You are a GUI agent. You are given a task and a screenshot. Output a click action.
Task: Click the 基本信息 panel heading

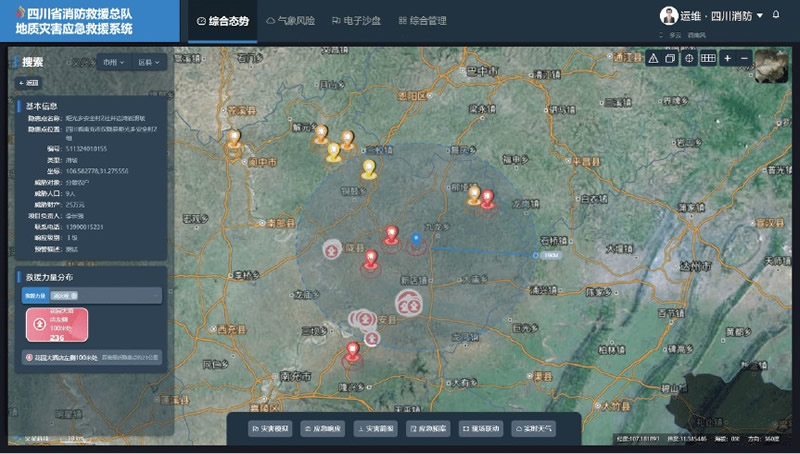click(x=42, y=106)
